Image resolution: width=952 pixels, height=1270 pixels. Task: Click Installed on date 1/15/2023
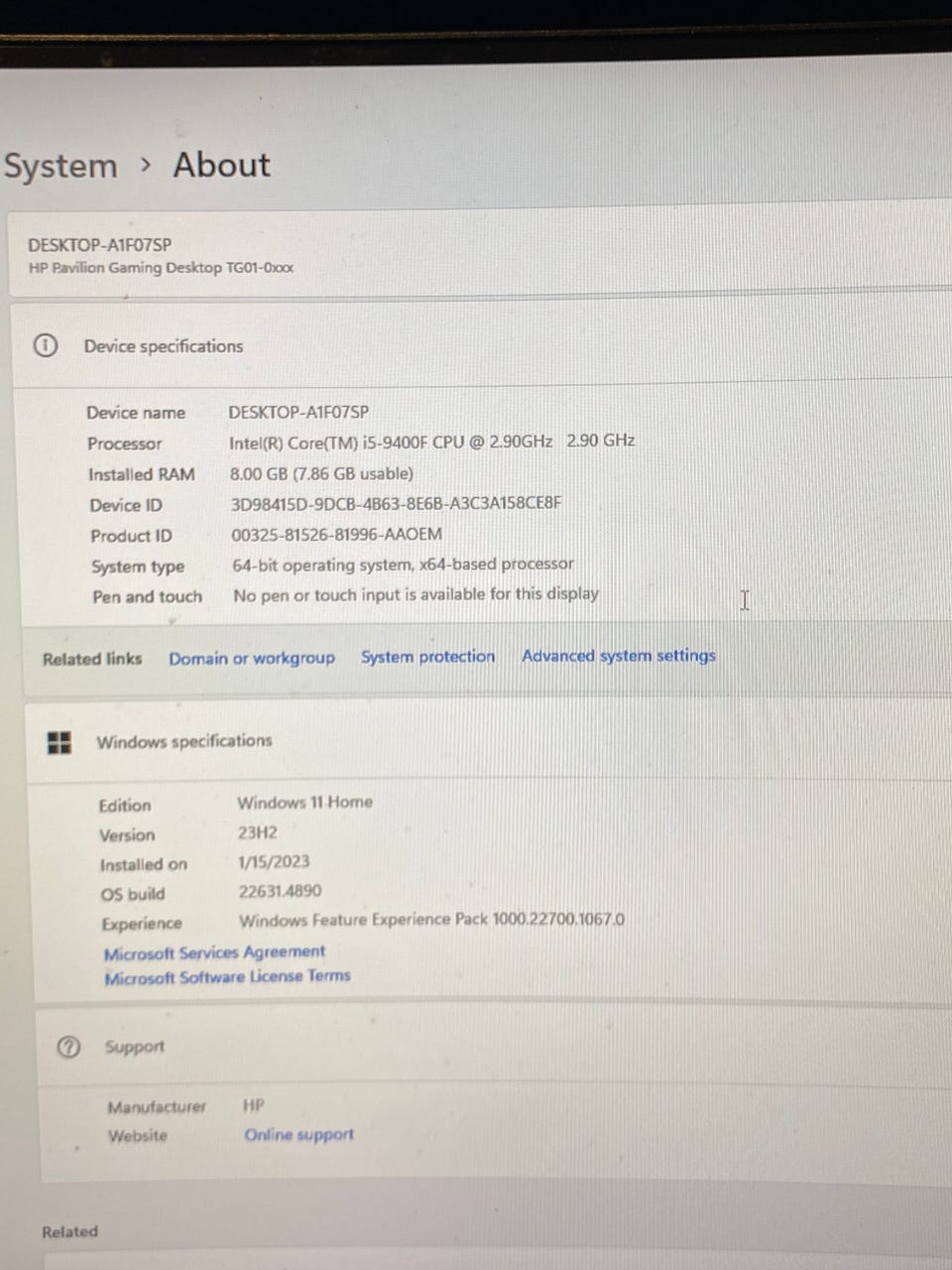click(x=274, y=861)
